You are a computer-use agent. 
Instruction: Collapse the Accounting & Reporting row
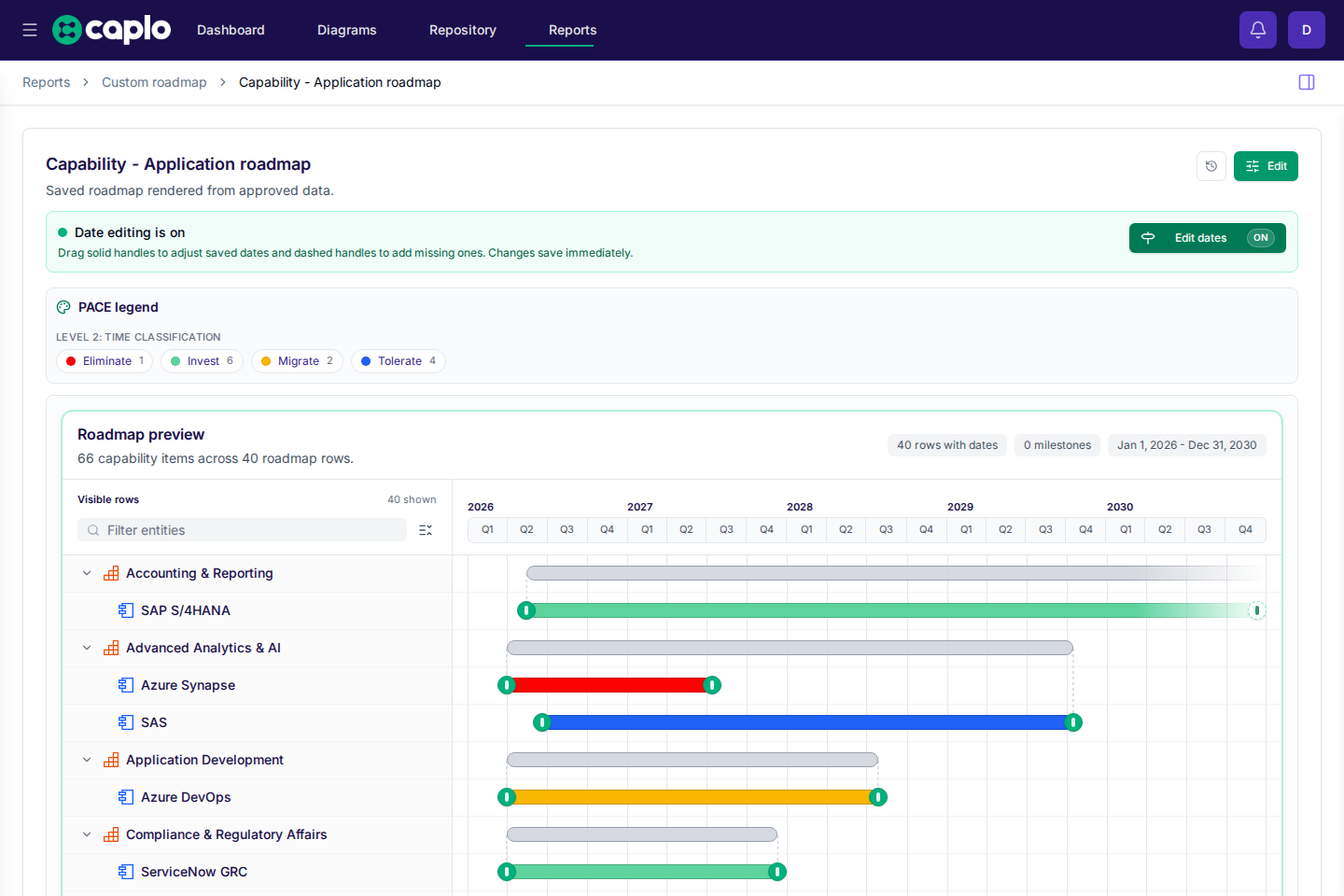(87, 573)
